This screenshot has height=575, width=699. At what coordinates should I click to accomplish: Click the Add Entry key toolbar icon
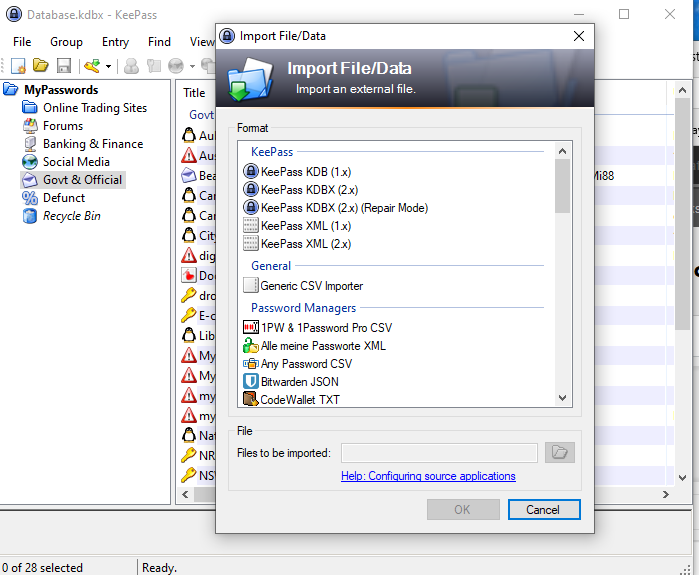[x=92, y=66]
